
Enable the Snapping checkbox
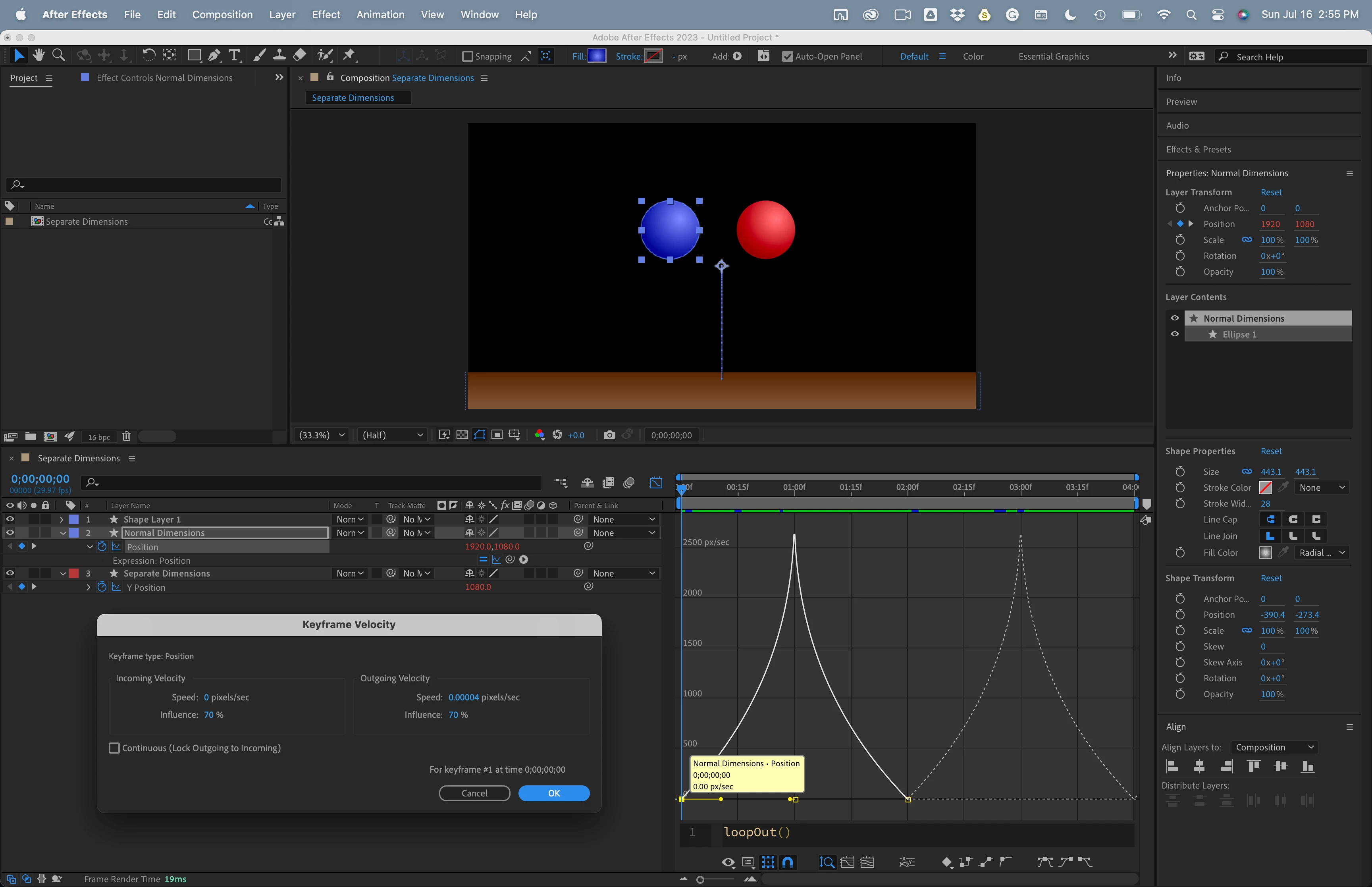pyautogui.click(x=468, y=56)
